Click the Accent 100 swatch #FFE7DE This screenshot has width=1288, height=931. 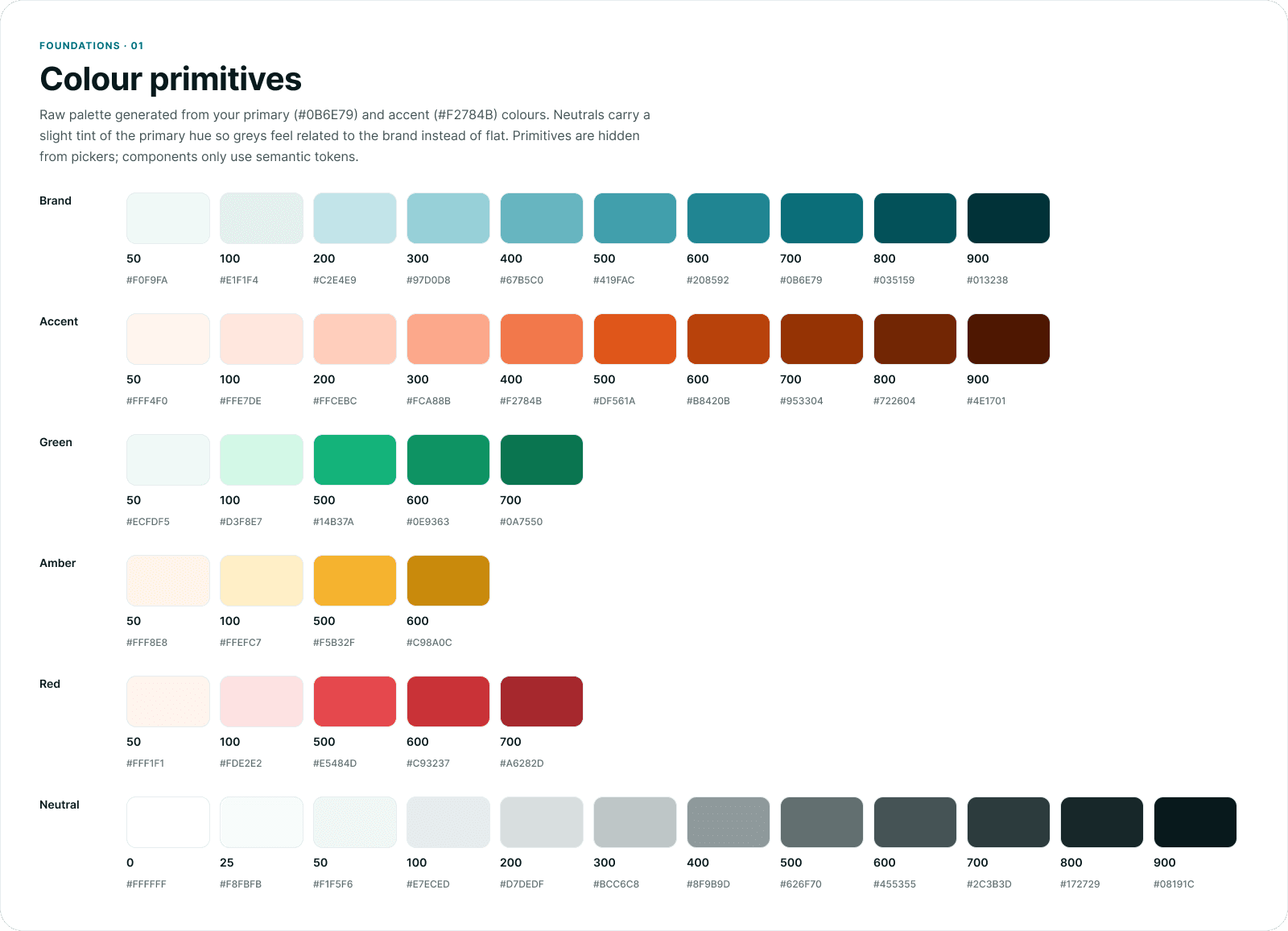pos(262,339)
